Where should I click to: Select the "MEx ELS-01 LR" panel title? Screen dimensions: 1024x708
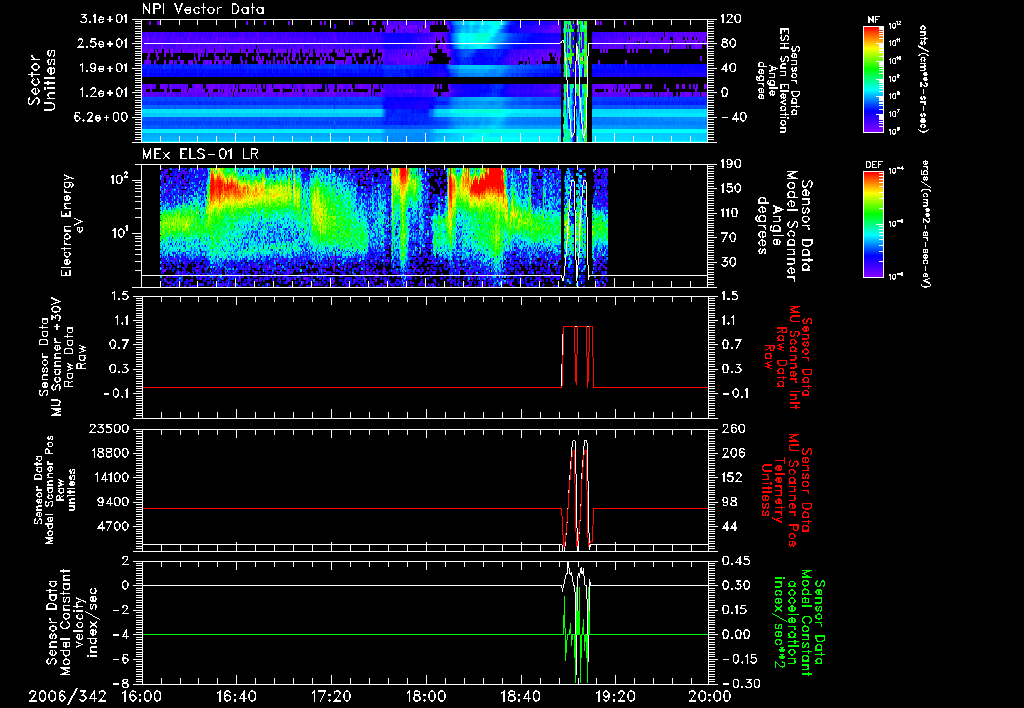pos(199,154)
